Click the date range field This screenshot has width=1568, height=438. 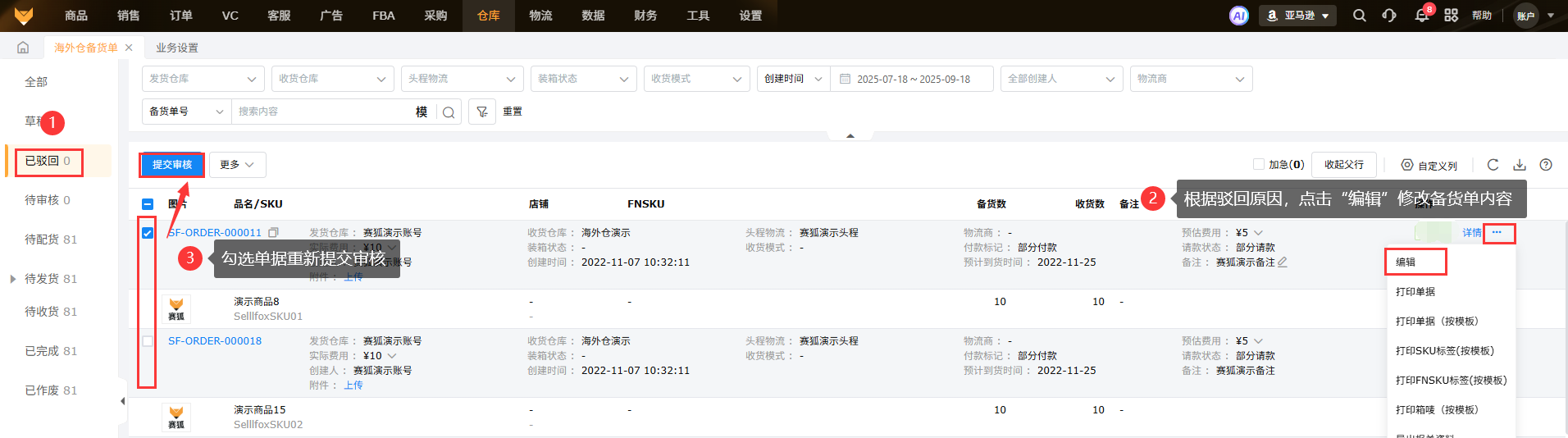click(x=912, y=79)
